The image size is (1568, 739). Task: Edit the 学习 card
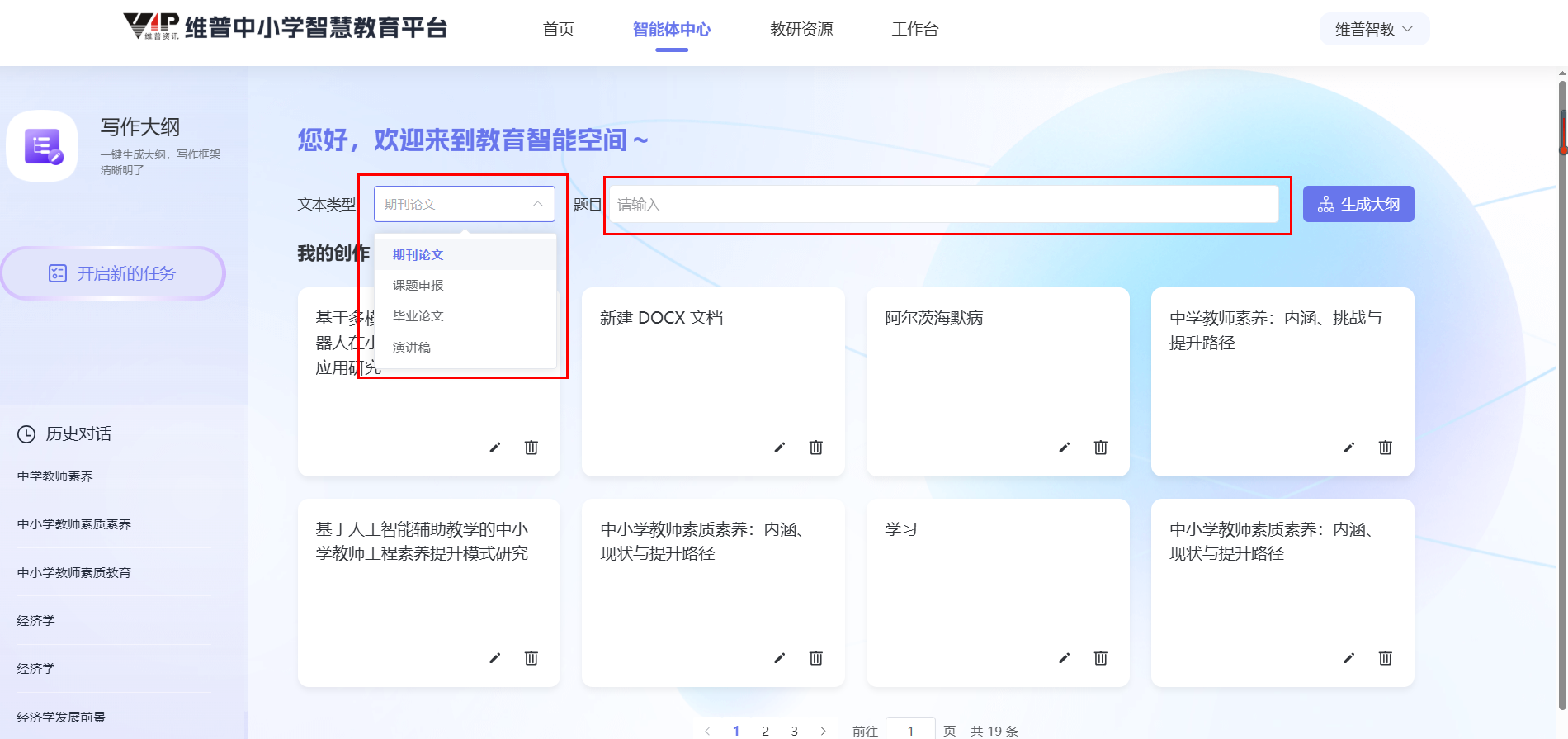pyautogui.click(x=1064, y=658)
